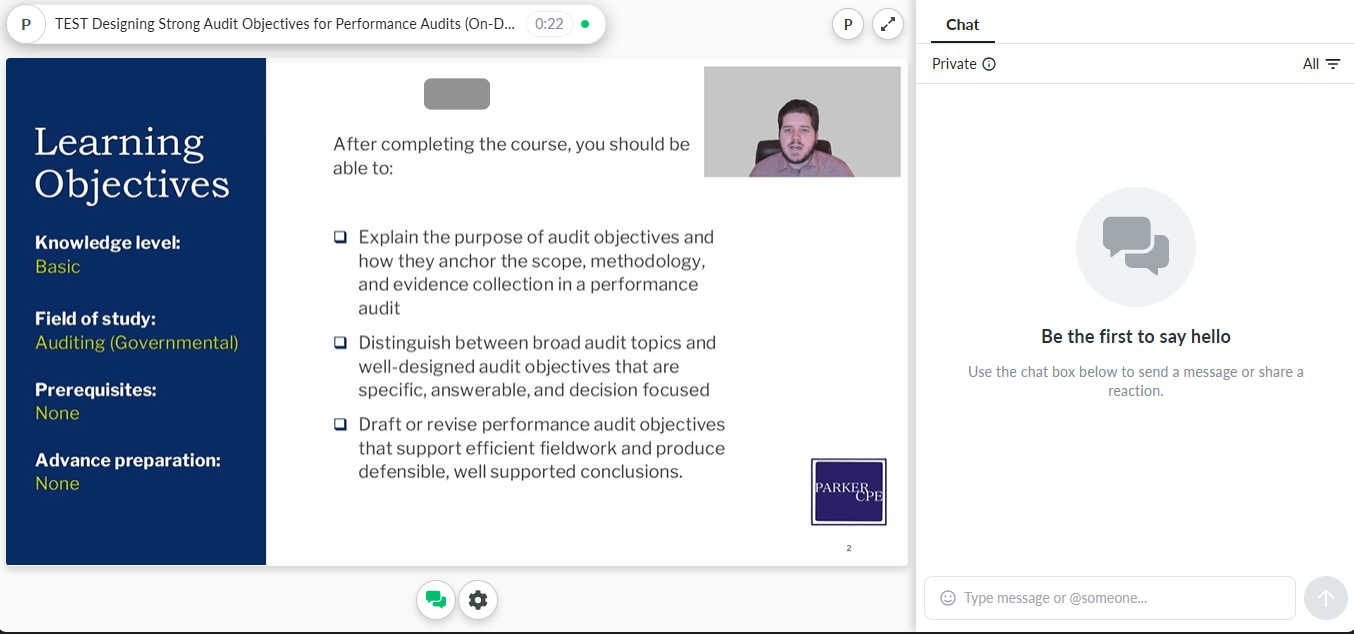Click the gray placeholder box on the slide
1354x634 pixels.
pos(457,94)
